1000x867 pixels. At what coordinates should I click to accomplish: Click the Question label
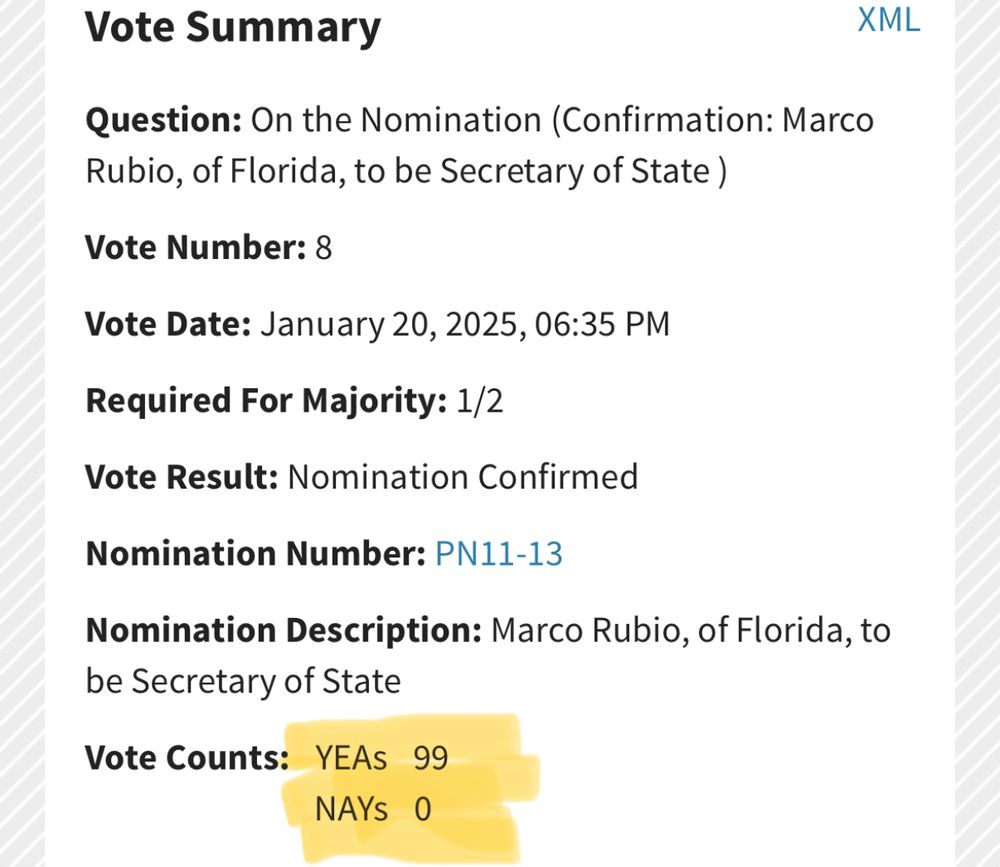click(164, 121)
